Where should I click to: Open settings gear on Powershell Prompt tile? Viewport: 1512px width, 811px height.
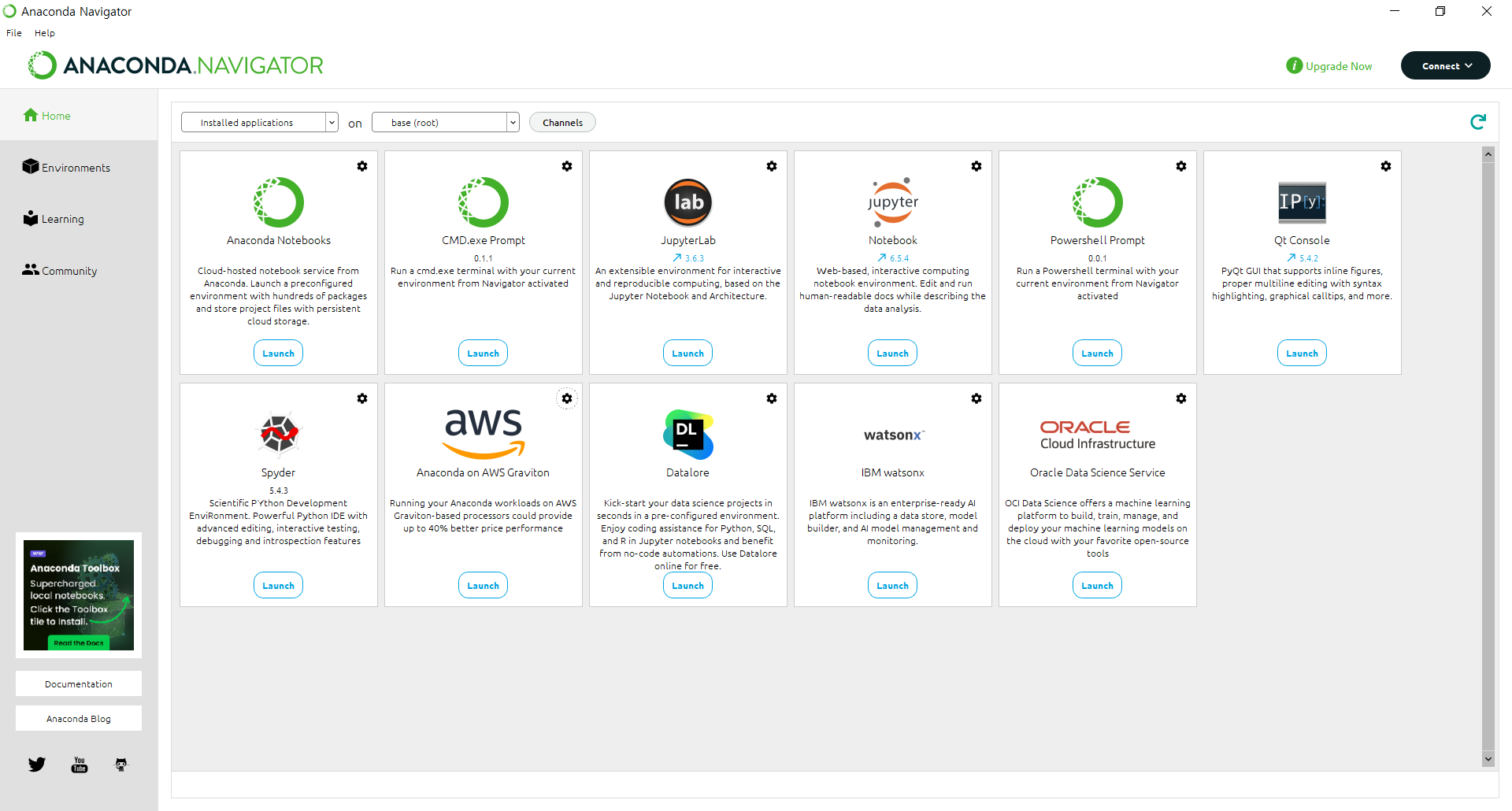coord(1181,166)
